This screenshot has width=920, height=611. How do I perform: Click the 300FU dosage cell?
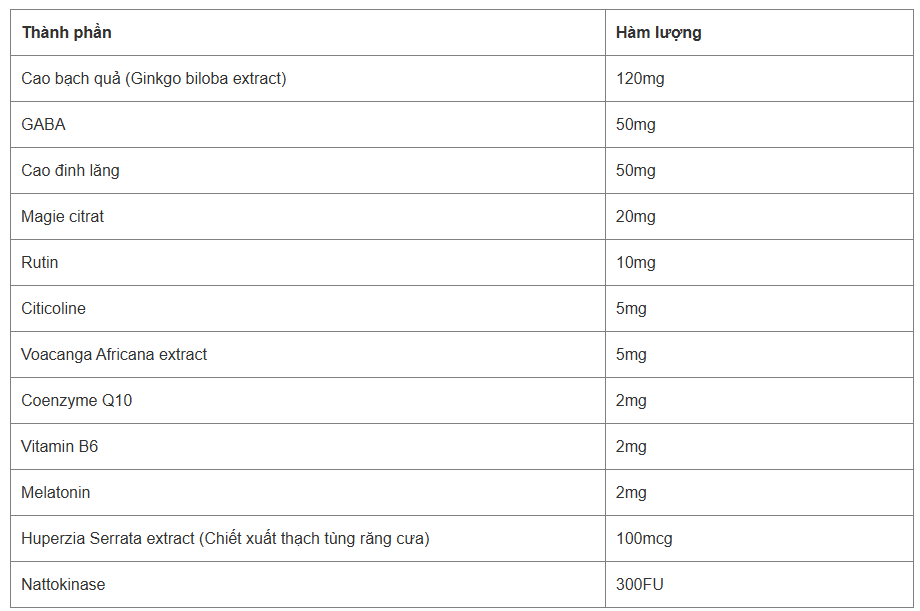point(640,585)
